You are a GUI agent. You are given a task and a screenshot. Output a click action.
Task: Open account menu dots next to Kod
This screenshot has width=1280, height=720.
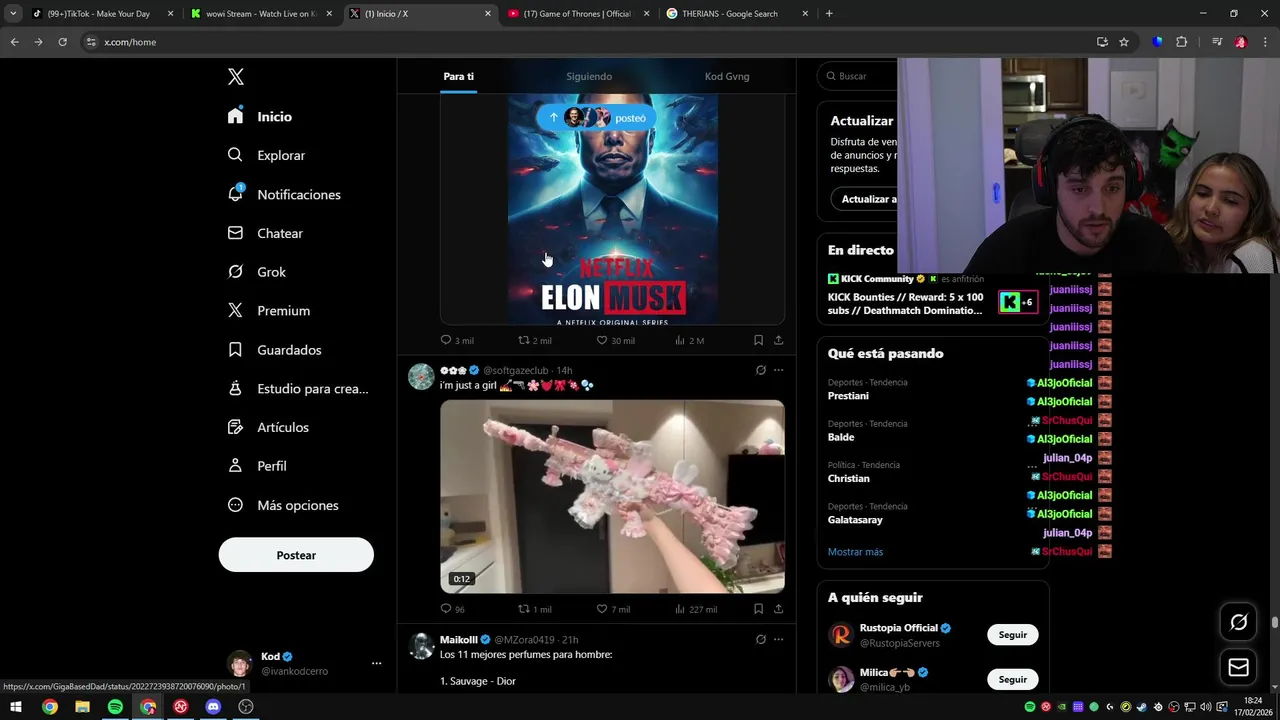point(376,663)
